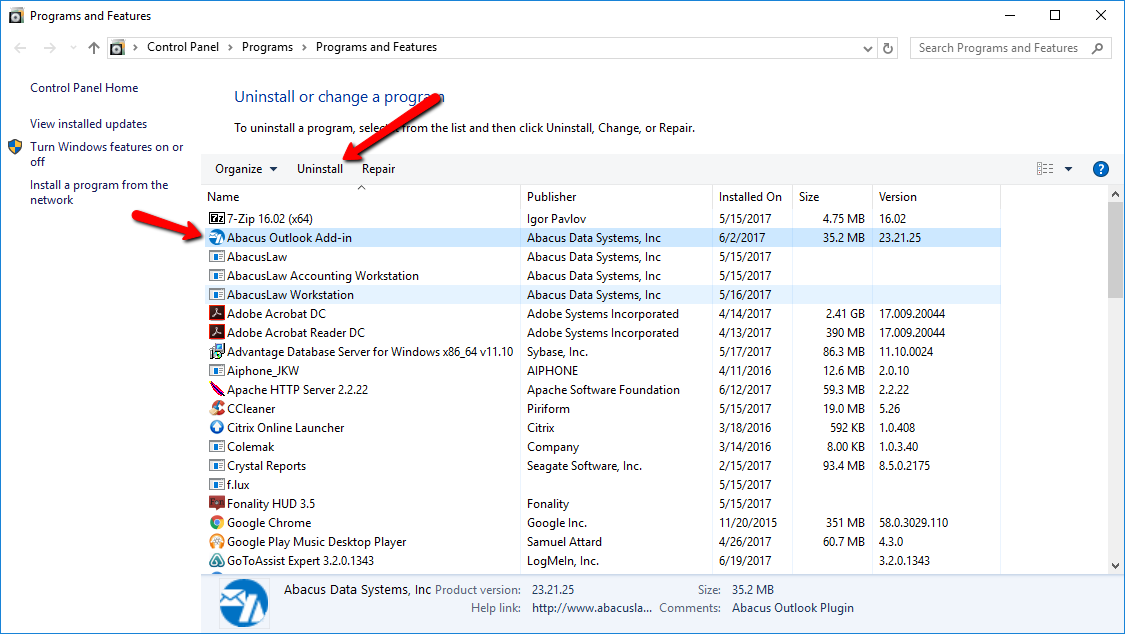The image size is (1125, 634).
Task: Sort by the Version column header
Action: (936, 197)
